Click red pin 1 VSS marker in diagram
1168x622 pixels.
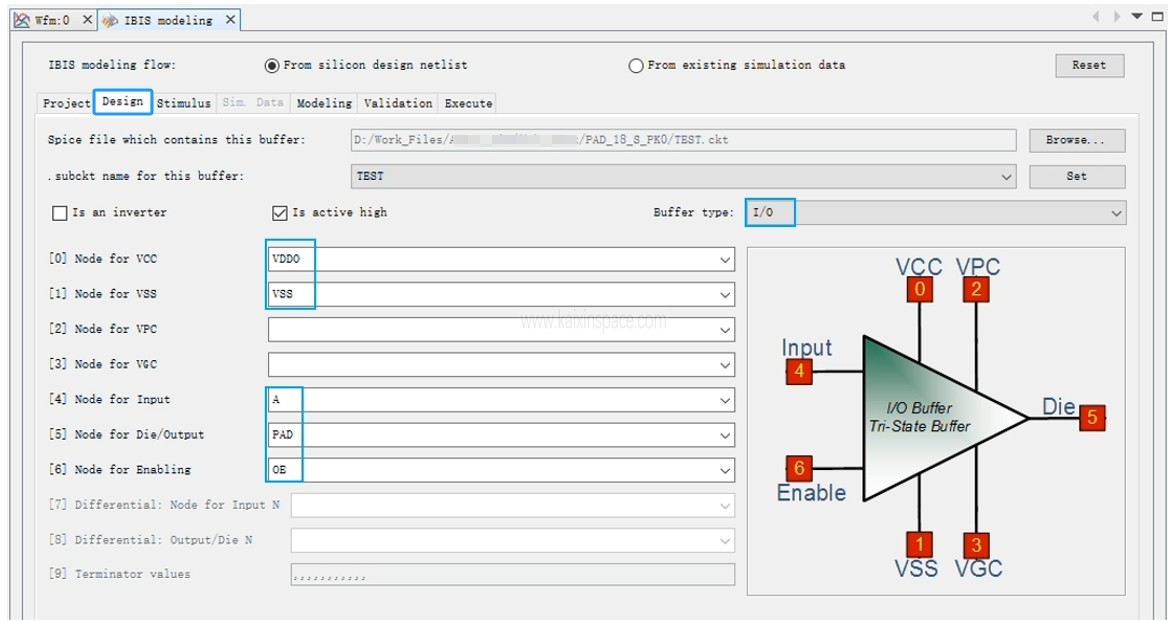coord(919,544)
